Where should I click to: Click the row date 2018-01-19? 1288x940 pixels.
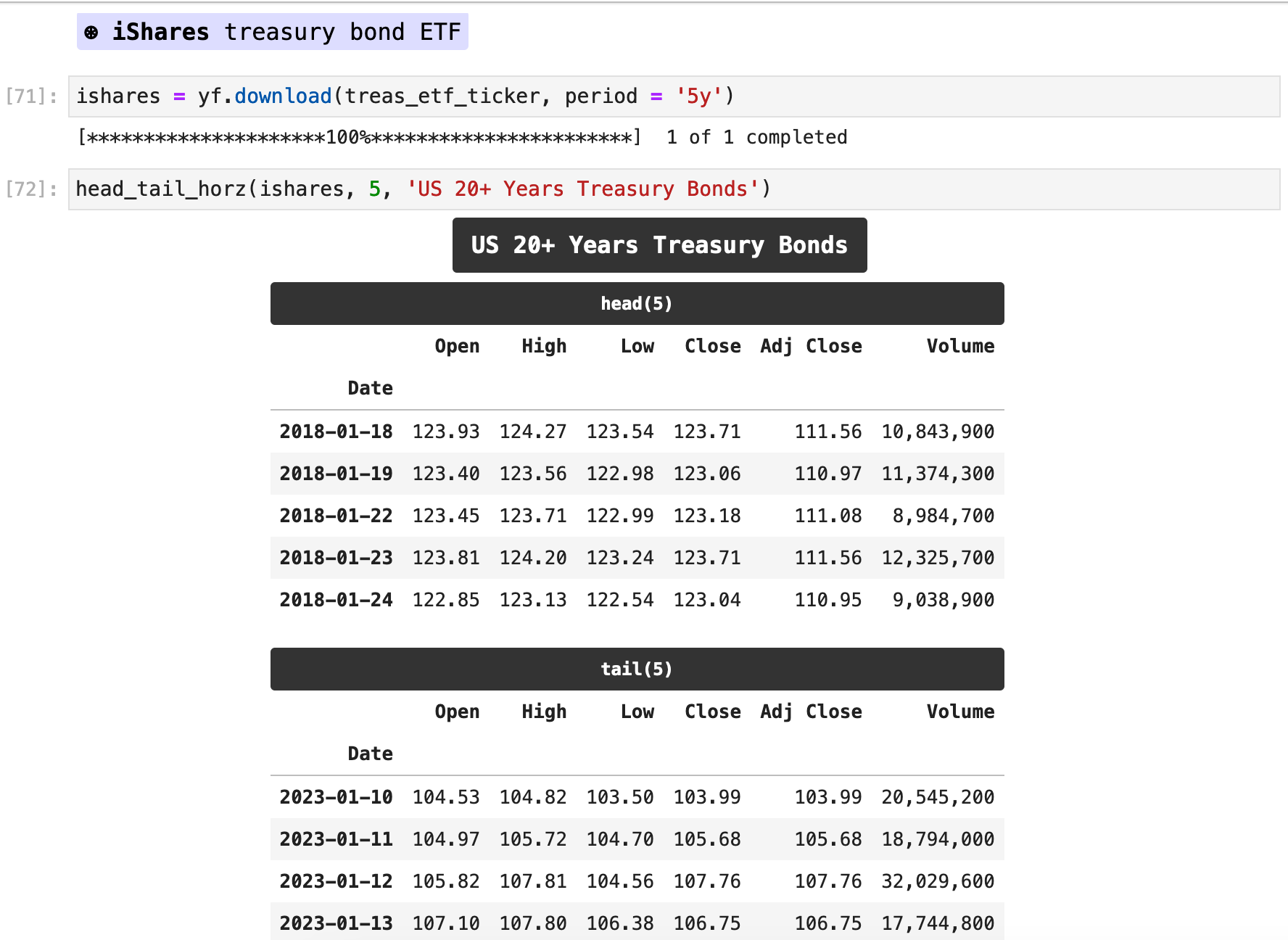click(x=336, y=474)
